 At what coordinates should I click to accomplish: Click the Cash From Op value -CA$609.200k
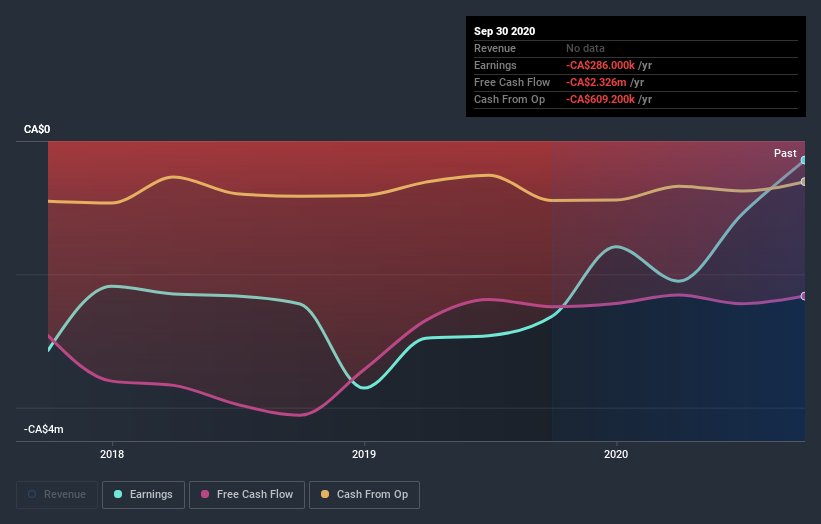600,99
